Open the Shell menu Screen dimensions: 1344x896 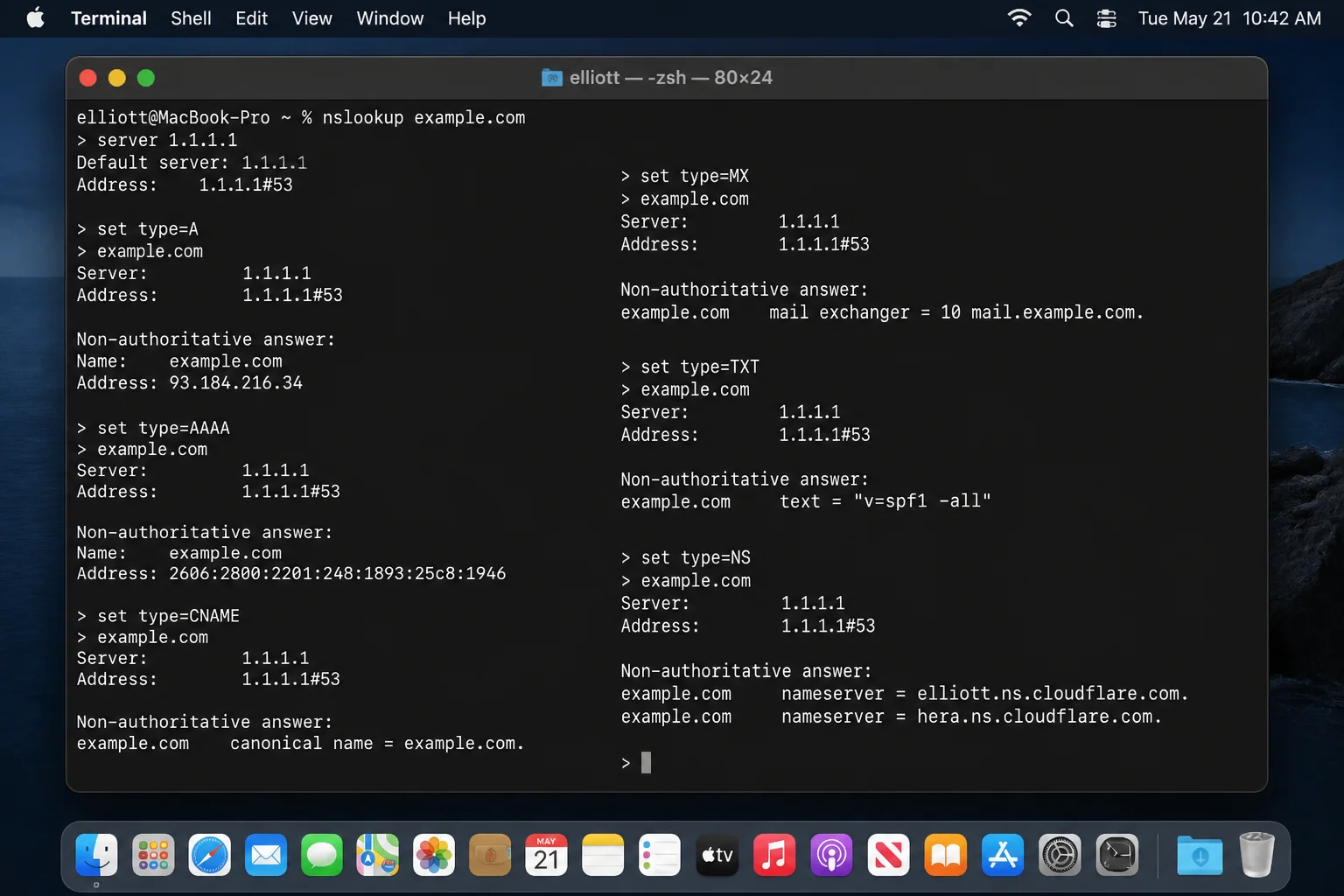191,18
